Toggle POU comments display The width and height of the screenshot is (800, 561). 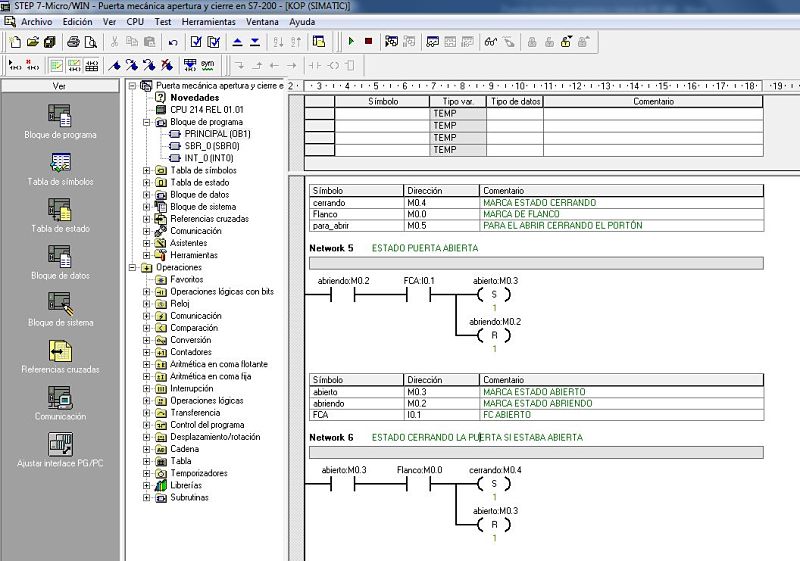(x=57, y=65)
